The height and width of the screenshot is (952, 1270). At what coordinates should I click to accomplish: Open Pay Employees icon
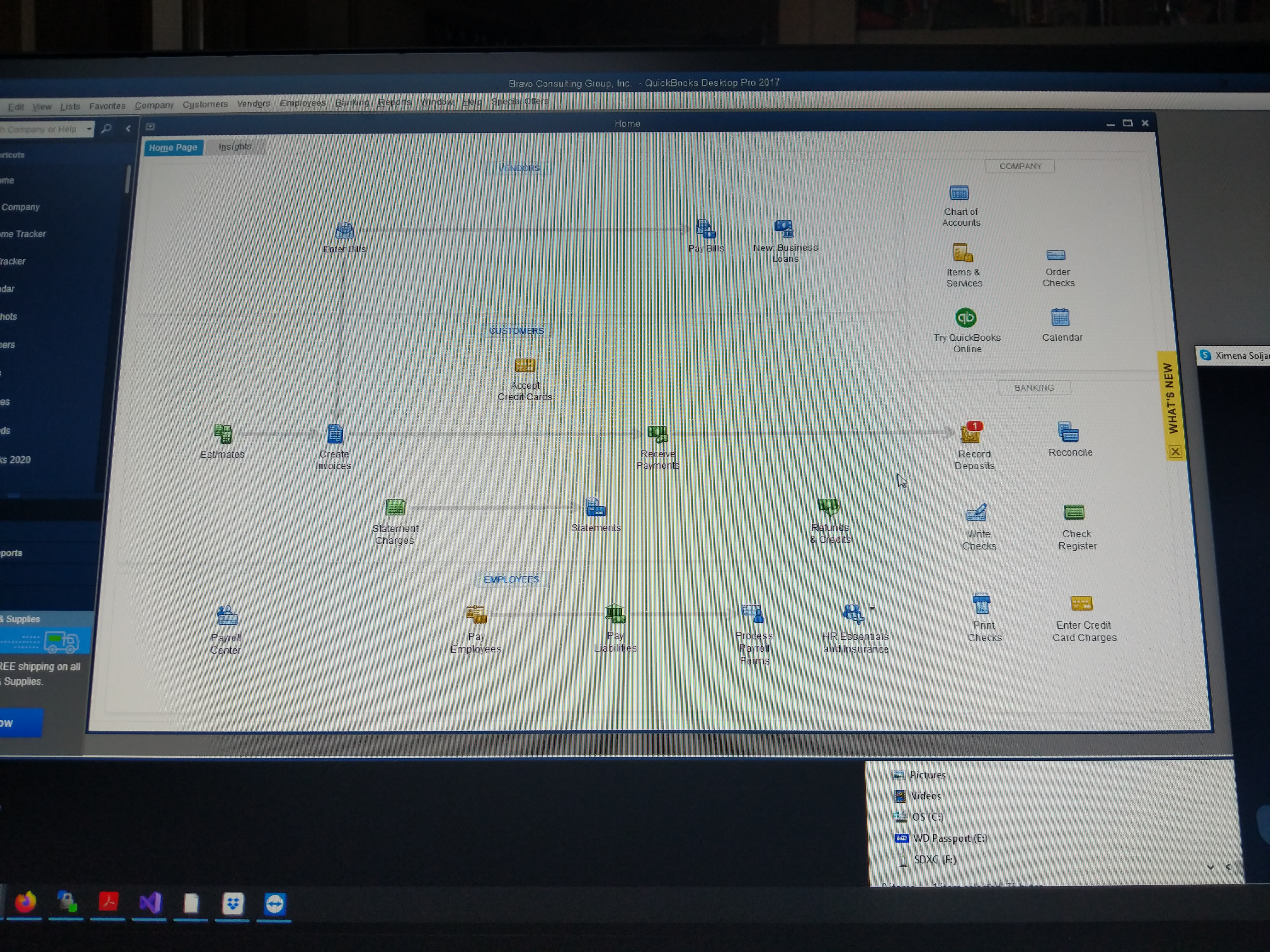click(476, 615)
